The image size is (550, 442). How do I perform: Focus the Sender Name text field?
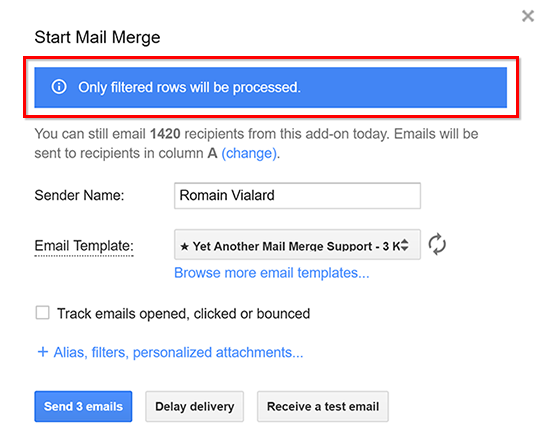click(x=297, y=195)
